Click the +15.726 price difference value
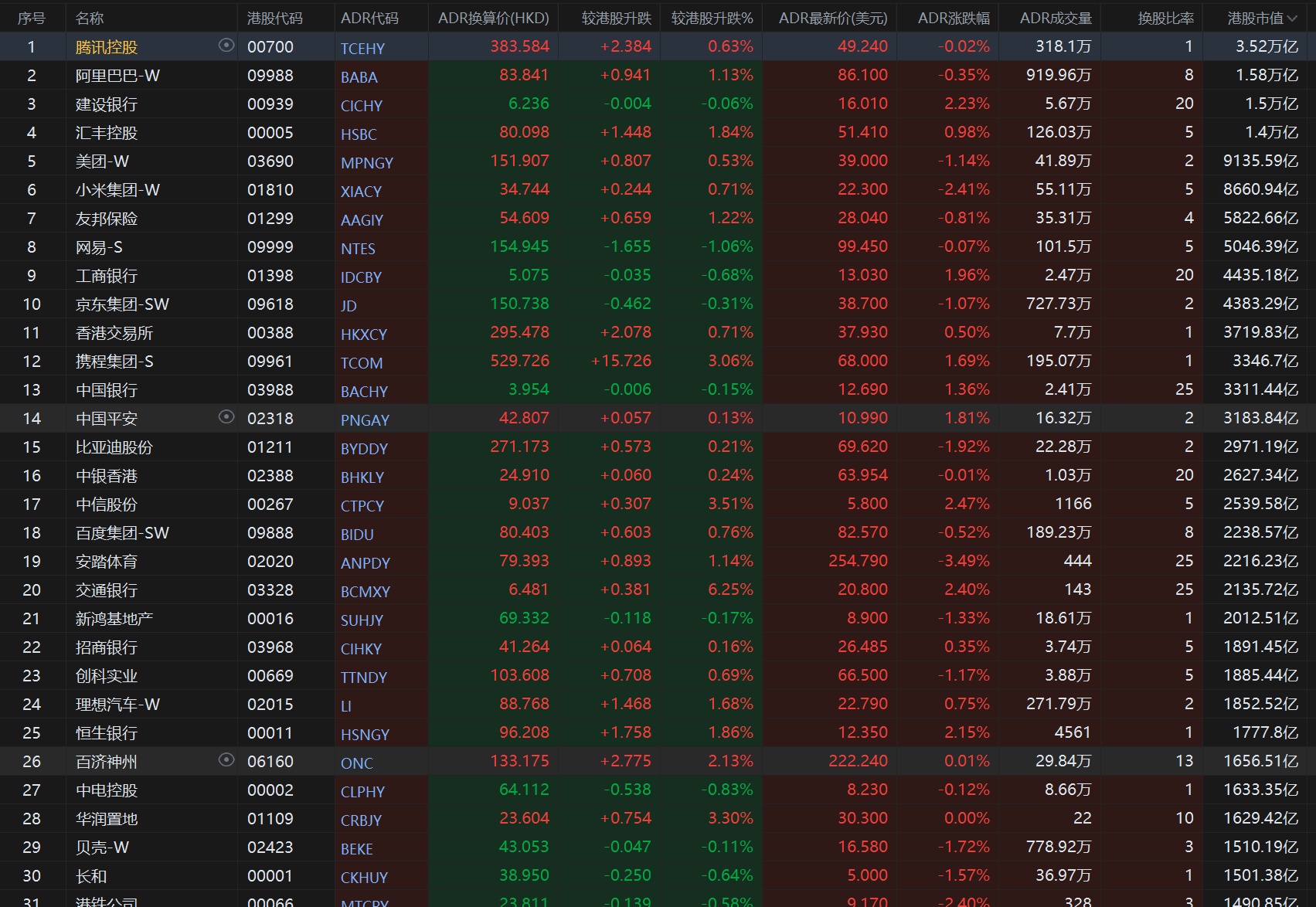Image resolution: width=1316 pixels, height=907 pixels. pyautogui.click(x=621, y=361)
